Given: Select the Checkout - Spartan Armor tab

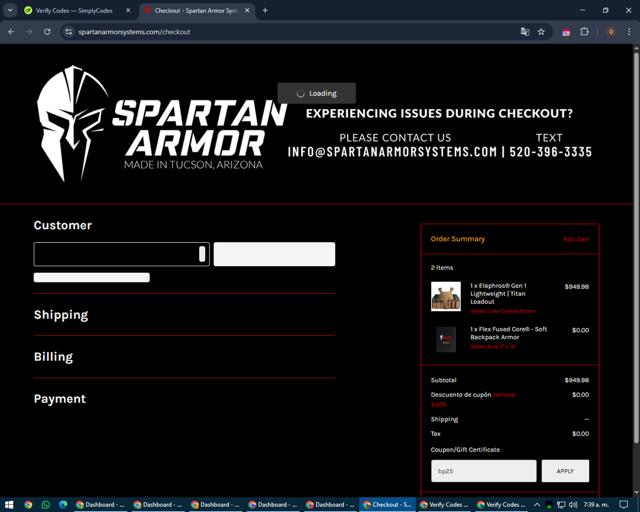Looking at the screenshot, I should (197, 11).
